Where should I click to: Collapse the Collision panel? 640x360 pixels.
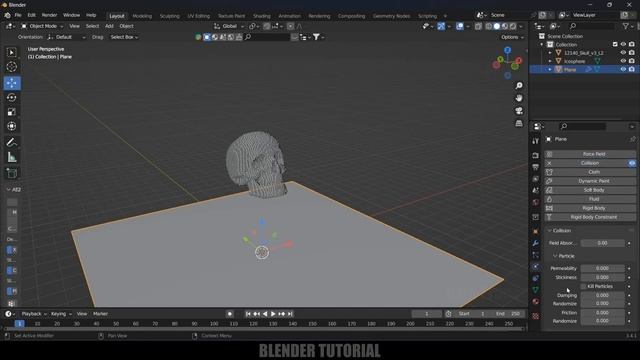click(x=549, y=231)
